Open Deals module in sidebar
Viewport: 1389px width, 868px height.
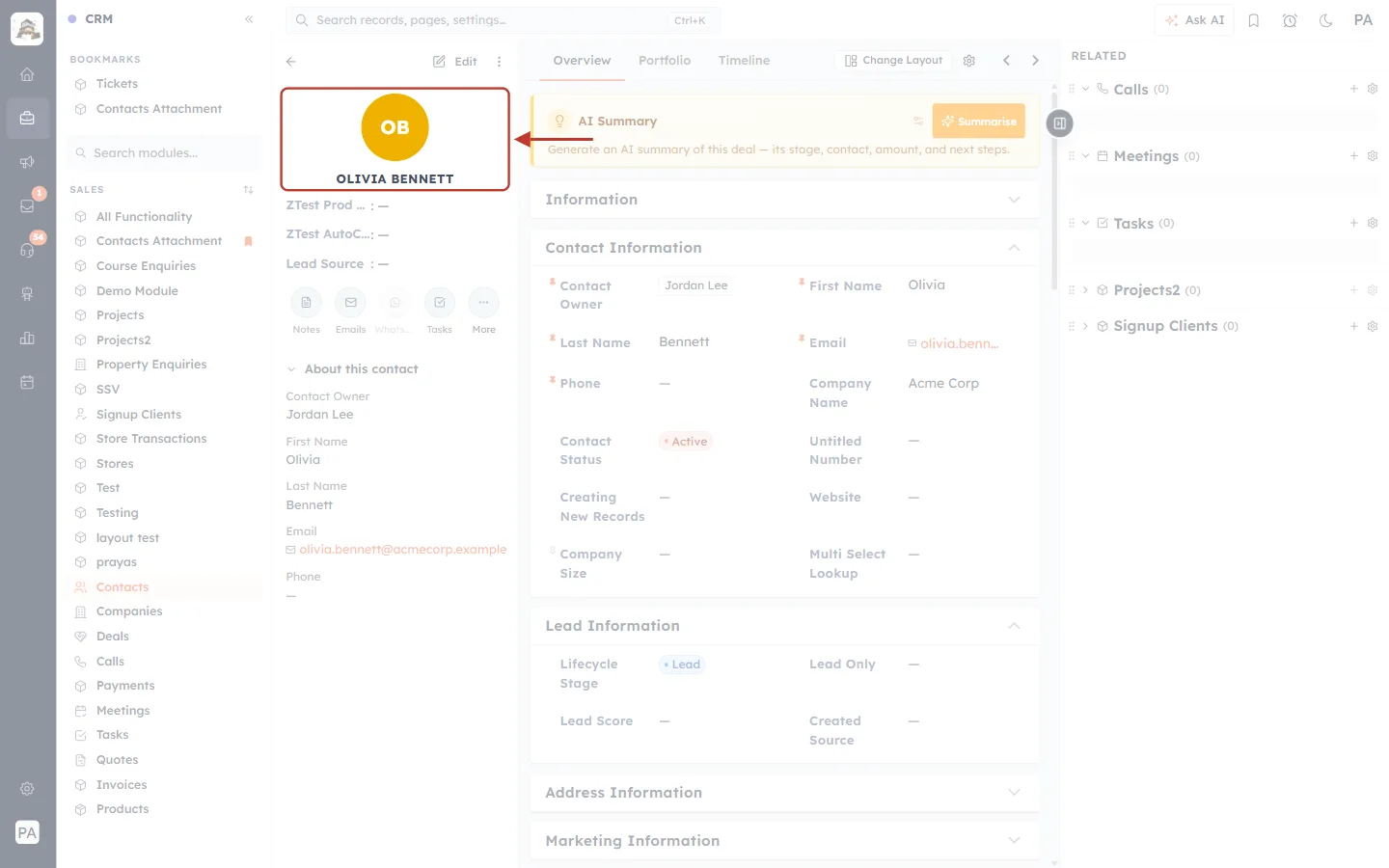(x=112, y=637)
